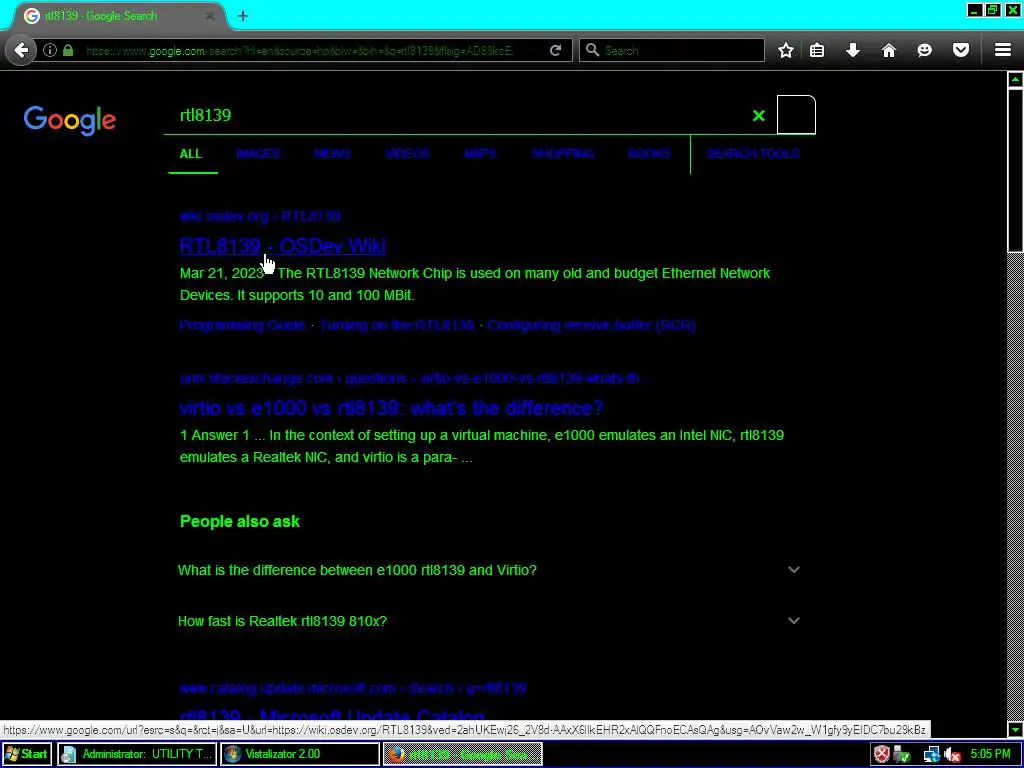Close the rtl8139 Google Search tab

[x=210, y=16]
